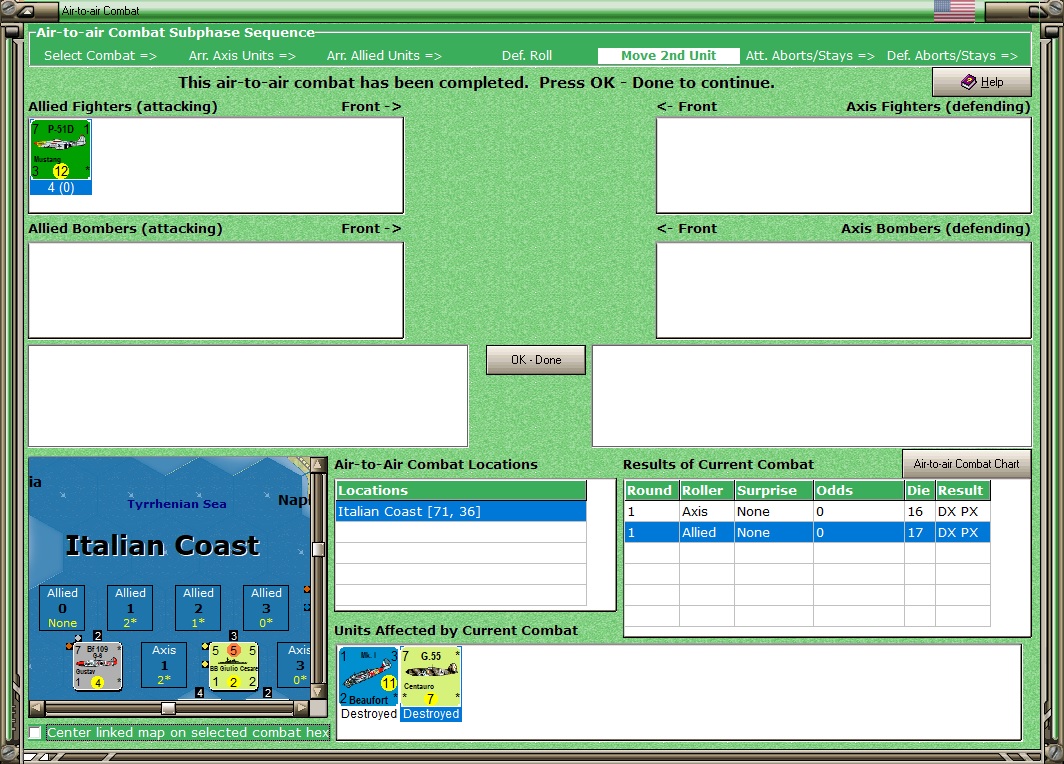Image resolution: width=1064 pixels, height=764 pixels.
Task: Click the Die column header
Action: pyautogui.click(x=919, y=491)
